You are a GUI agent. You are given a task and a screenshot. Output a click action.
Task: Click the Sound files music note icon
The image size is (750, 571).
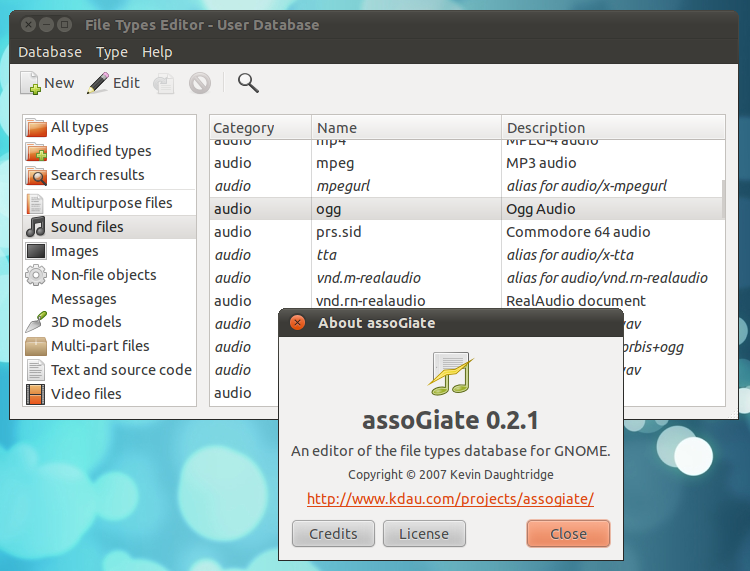tap(36, 227)
